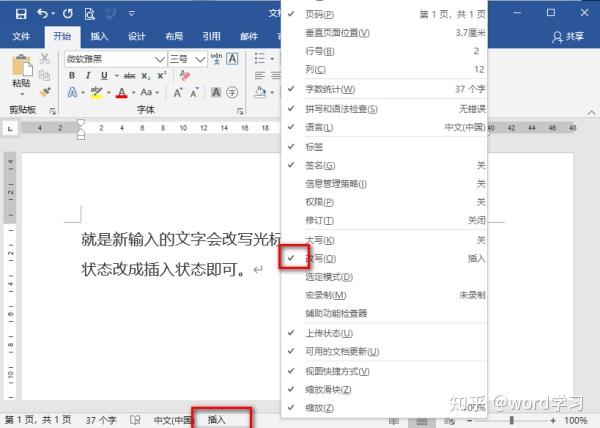Screen dimensions: 600x428
Task: Click the Save icon in quick access toolbar
Action: [x=21, y=14]
